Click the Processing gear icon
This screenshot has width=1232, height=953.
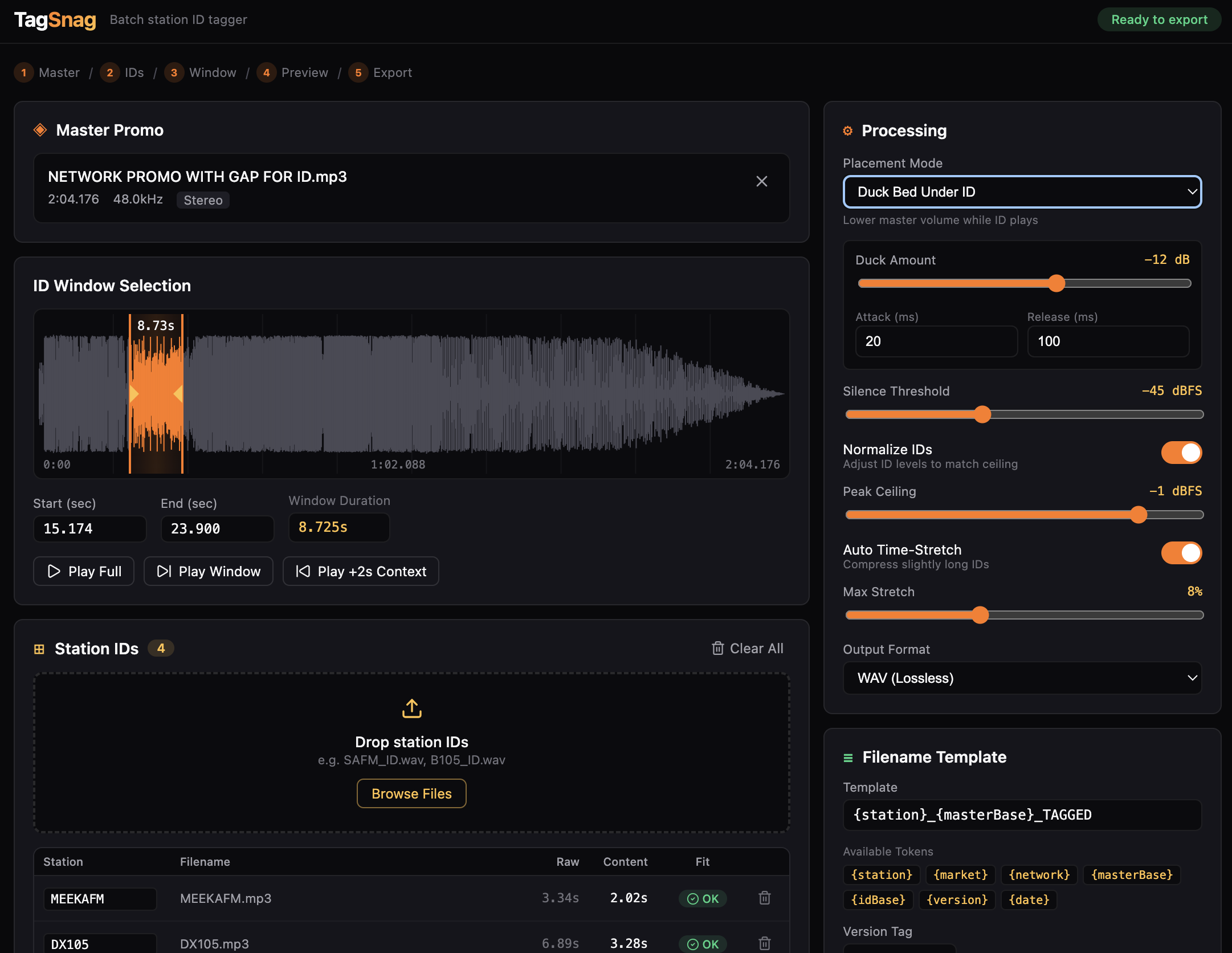(x=848, y=131)
